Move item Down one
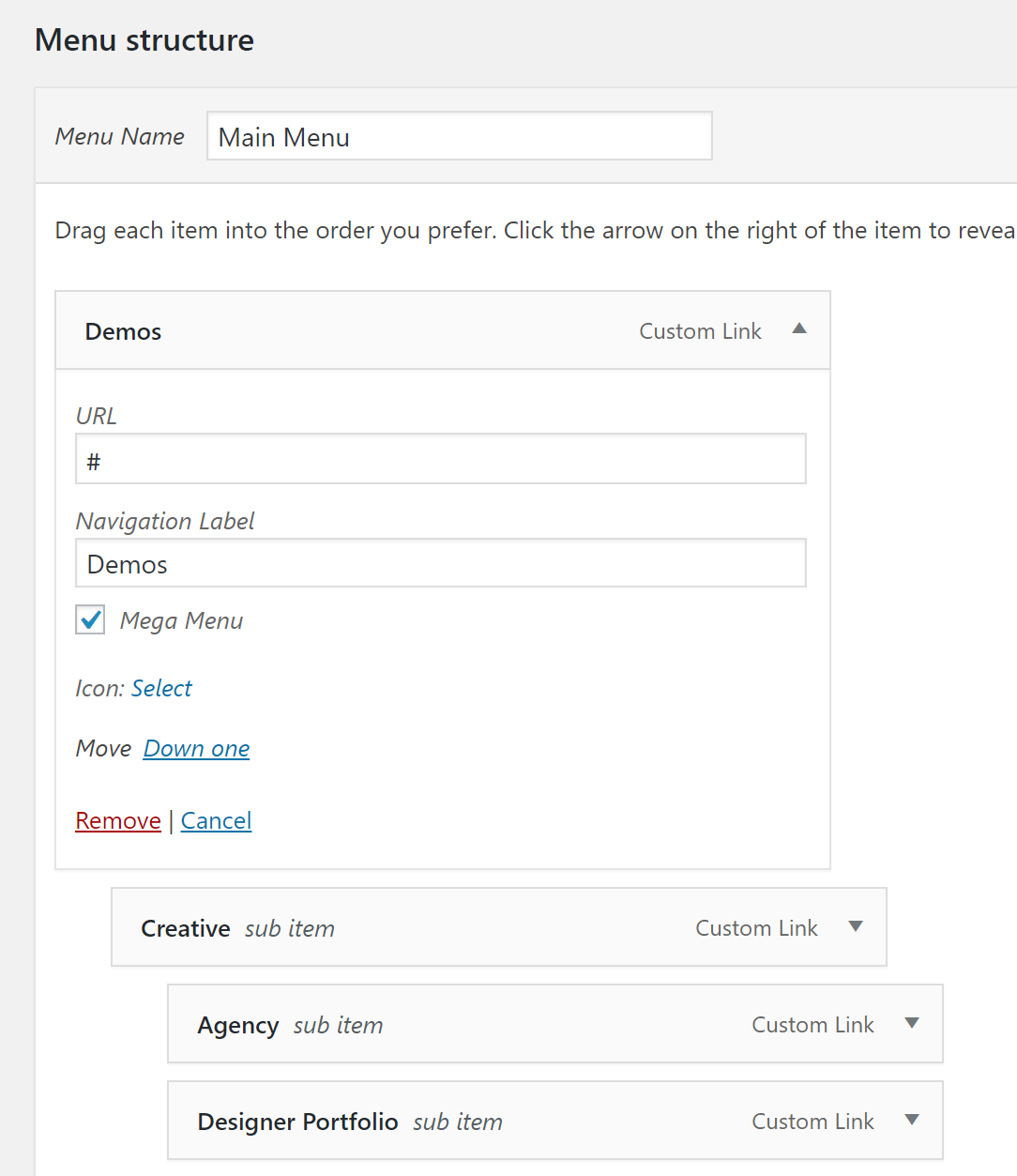The image size is (1017, 1176). click(196, 748)
